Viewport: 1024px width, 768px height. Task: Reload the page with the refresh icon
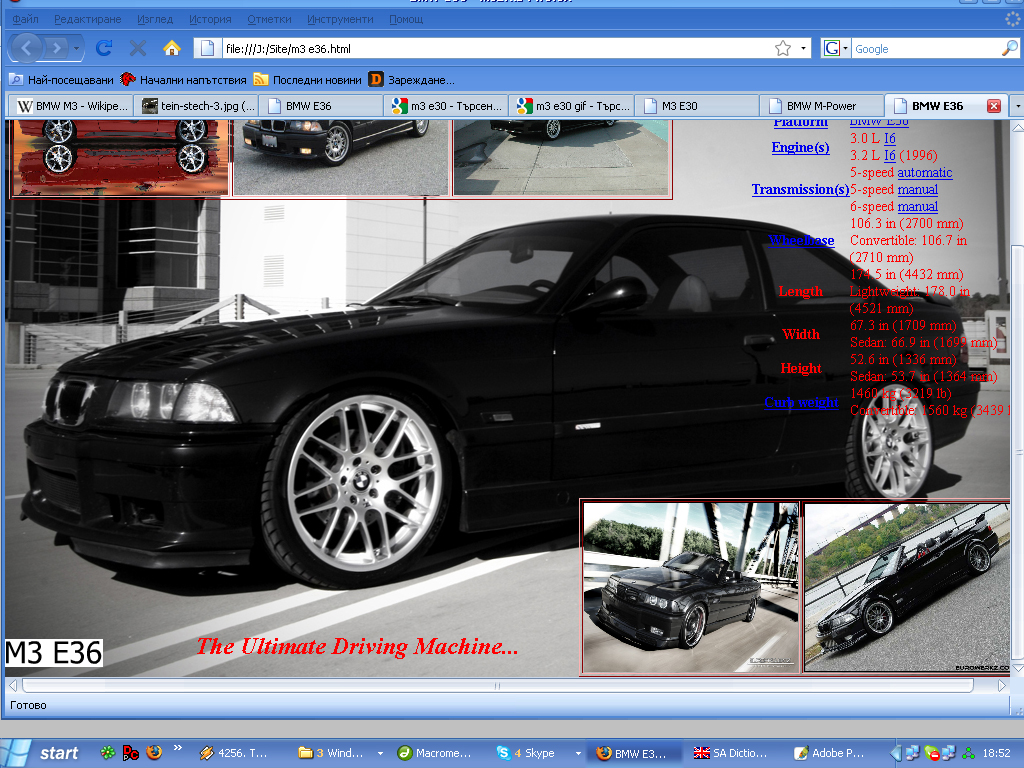[x=104, y=48]
